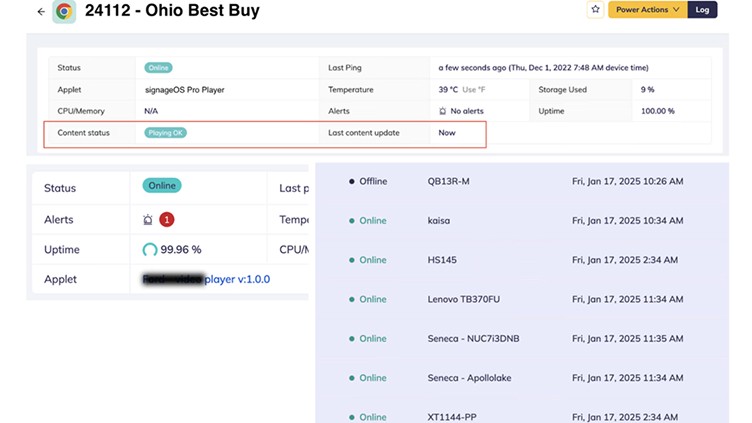The height and width of the screenshot is (423, 752).
Task: Select the HS145 device name
Action: point(442,260)
